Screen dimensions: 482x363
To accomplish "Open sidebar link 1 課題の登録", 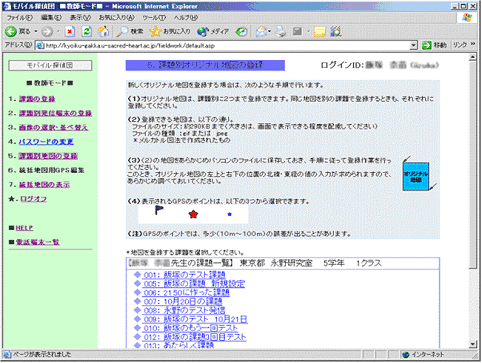I will click(37, 99).
